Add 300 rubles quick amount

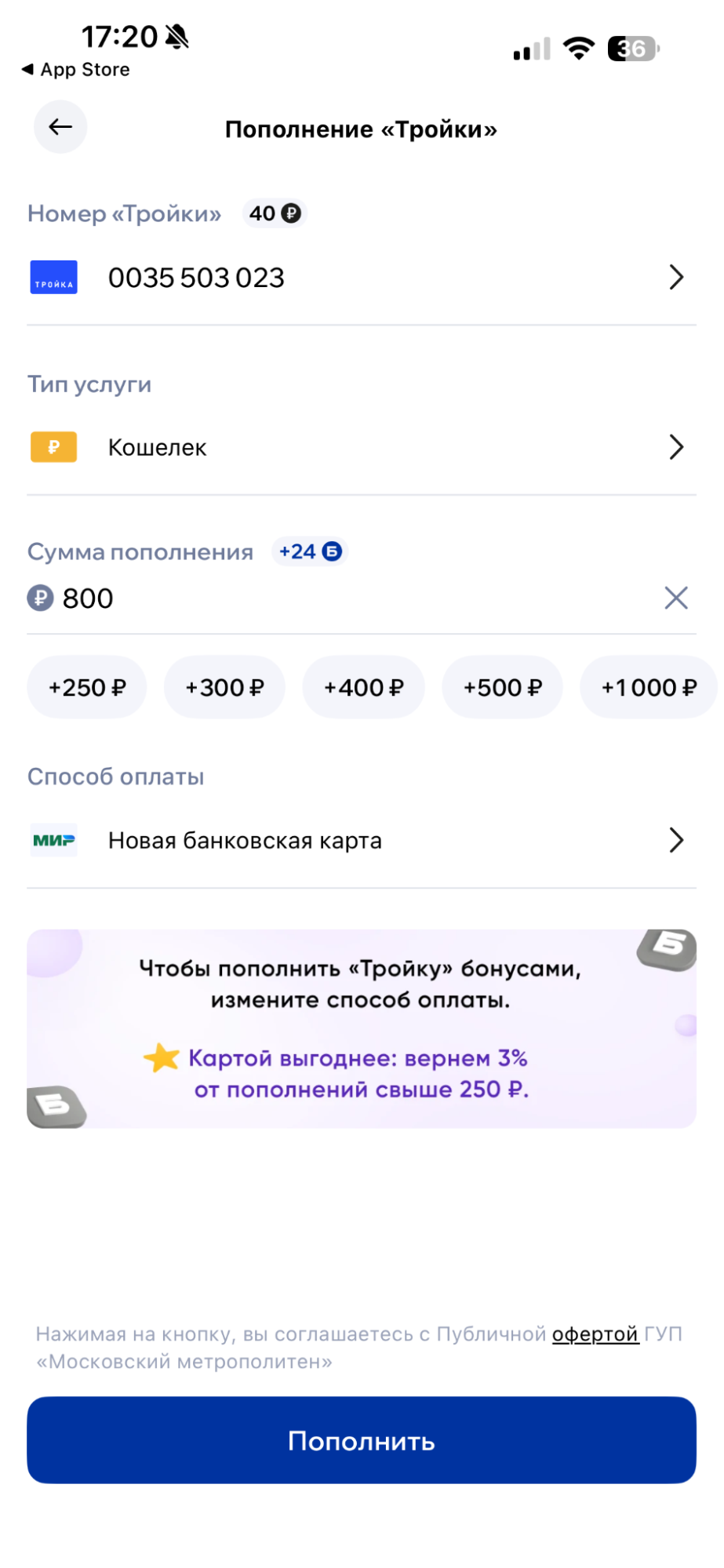(224, 688)
